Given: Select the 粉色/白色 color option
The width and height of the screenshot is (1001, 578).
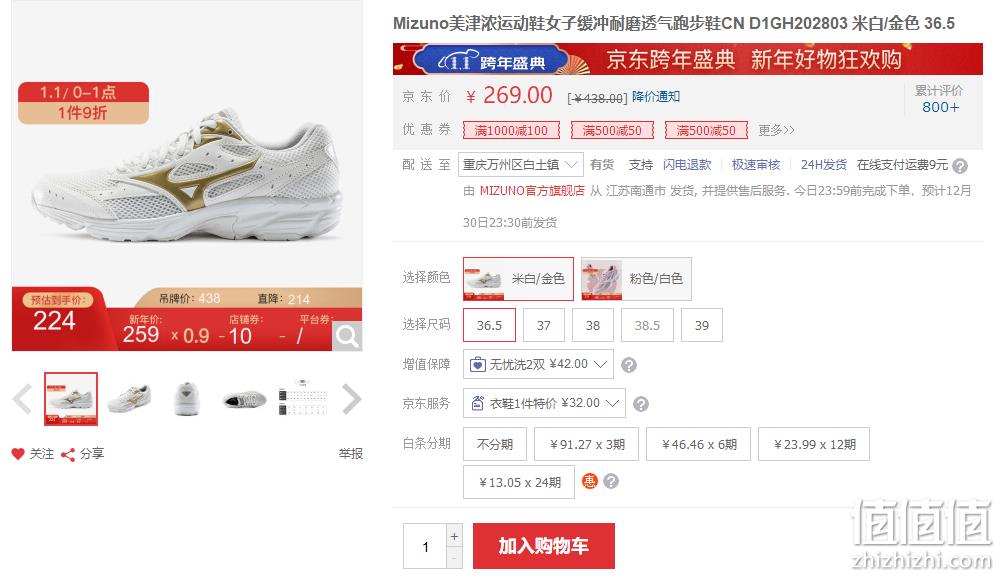Looking at the screenshot, I should click(636, 279).
